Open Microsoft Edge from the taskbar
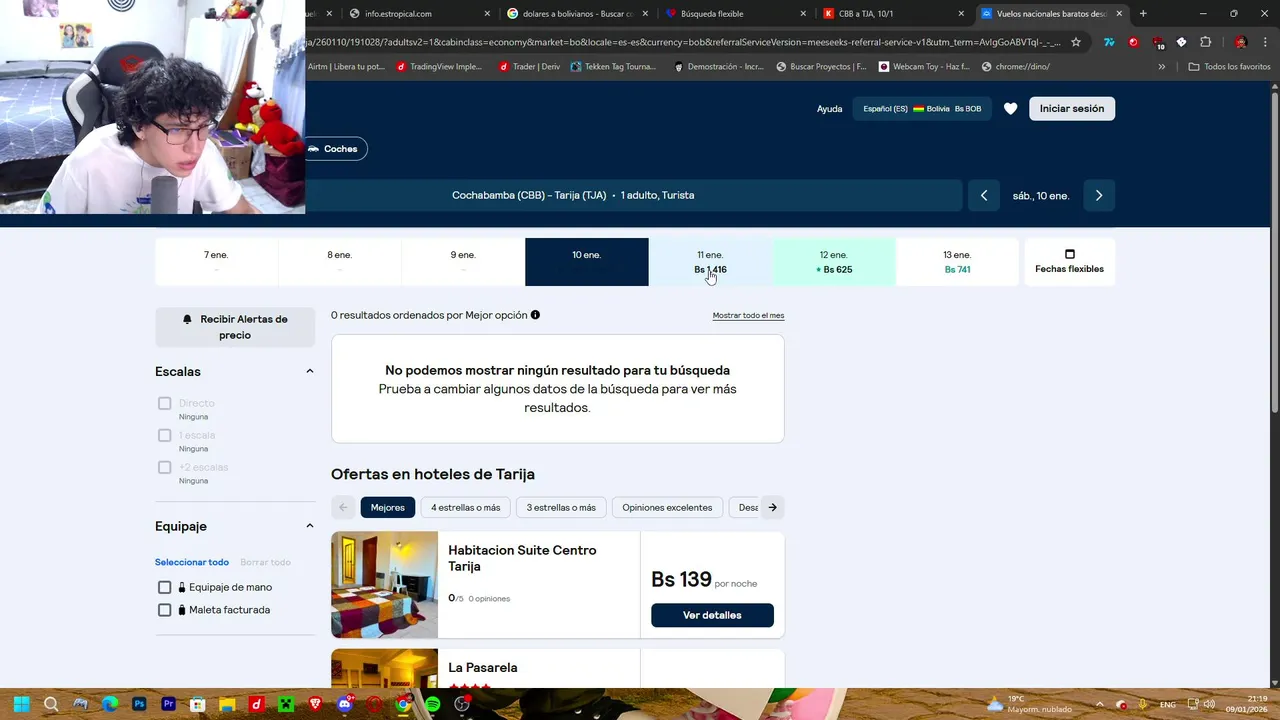1280x720 pixels. pyautogui.click(x=110, y=704)
